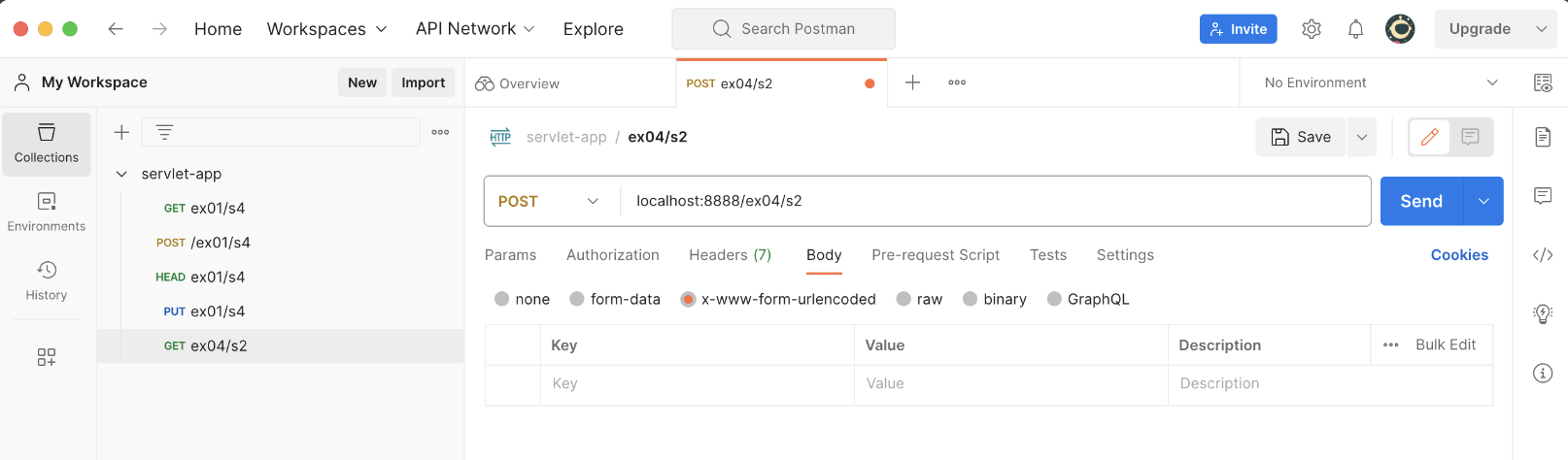The height and width of the screenshot is (460, 1568).
Task: Open the POST method dropdown
Action: point(551,201)
